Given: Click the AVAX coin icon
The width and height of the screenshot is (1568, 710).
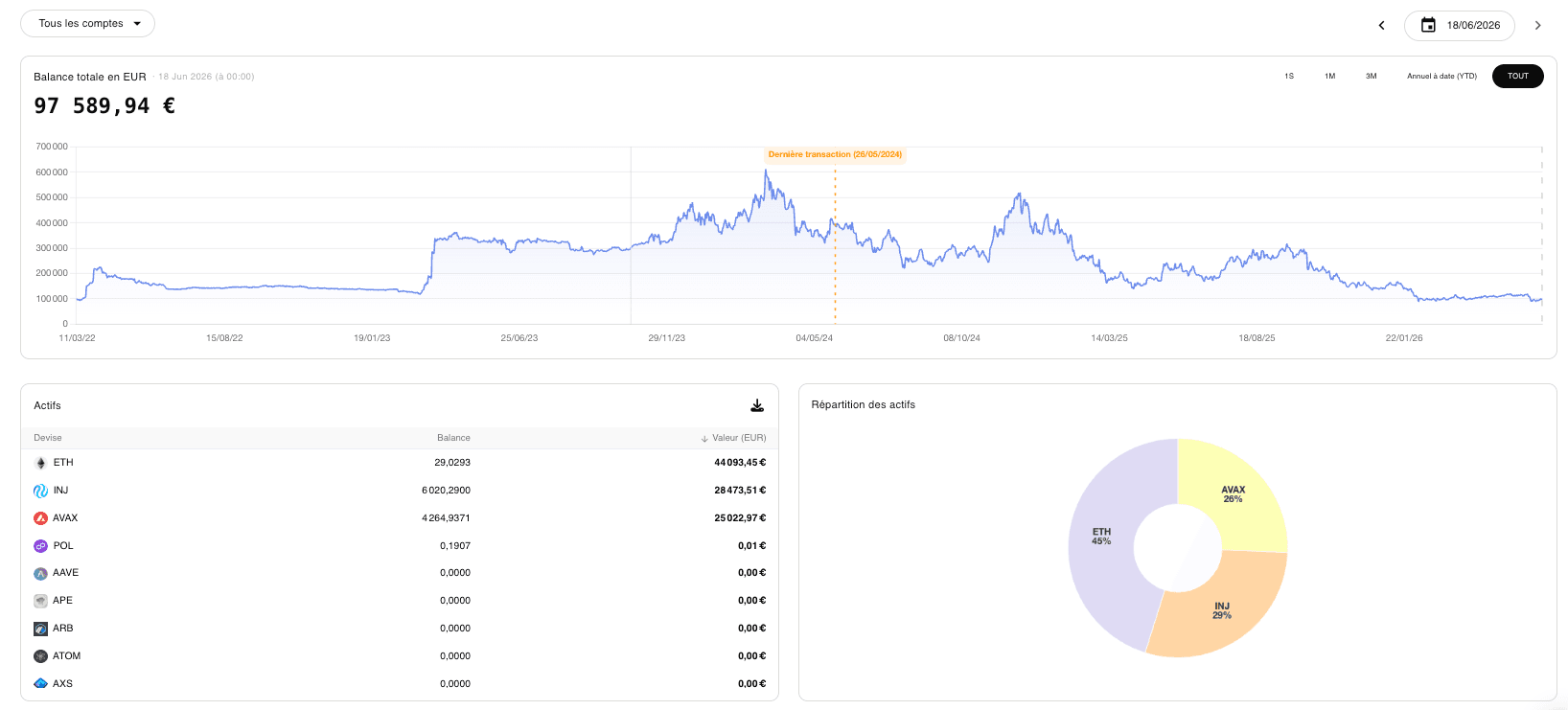Looking at the screenshot, I should (x=40, y=518).
